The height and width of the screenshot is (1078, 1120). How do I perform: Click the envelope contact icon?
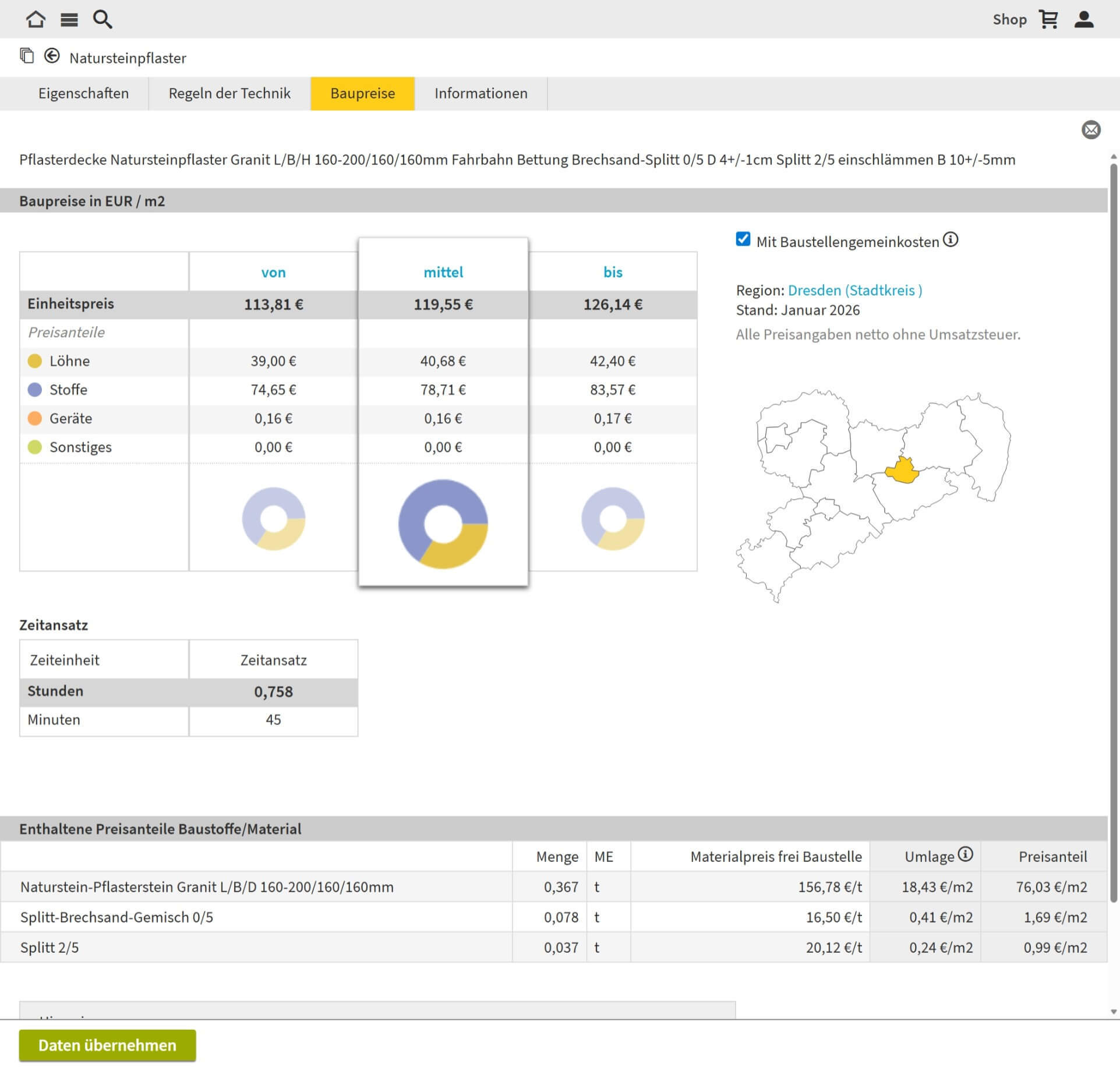pyautogui.click(x=1091, y=129)
